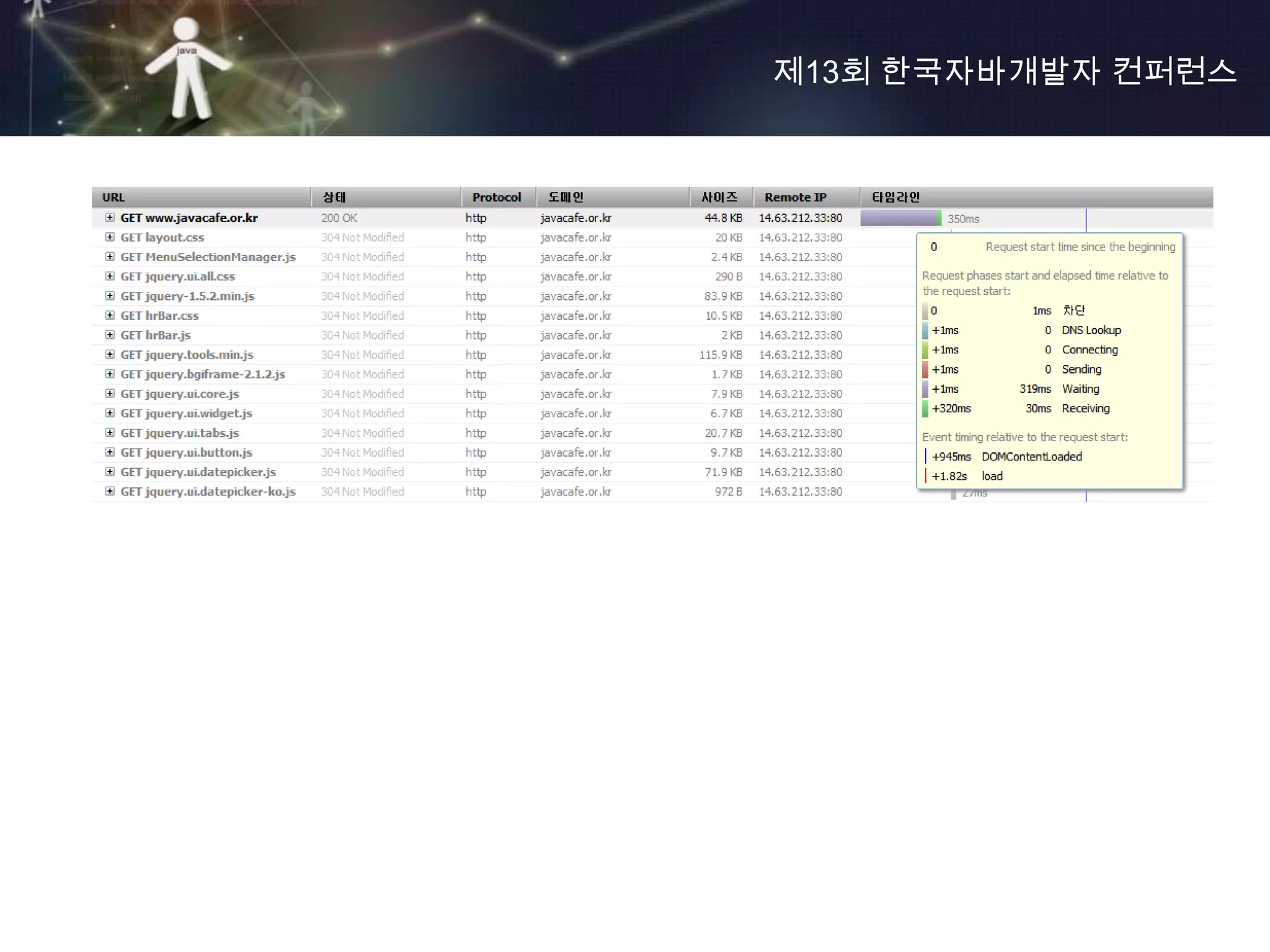This screenshot has width=1270, height=952.
Task: Select the '83.9 KB' size cell
Action: [x=724, y=296]
